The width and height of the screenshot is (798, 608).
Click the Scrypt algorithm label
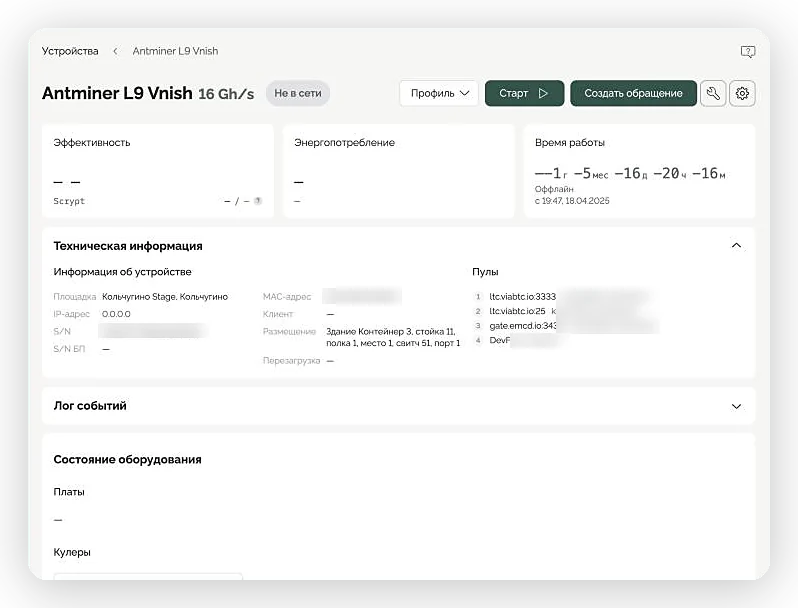pyautogui.click(x=69, y=201)
